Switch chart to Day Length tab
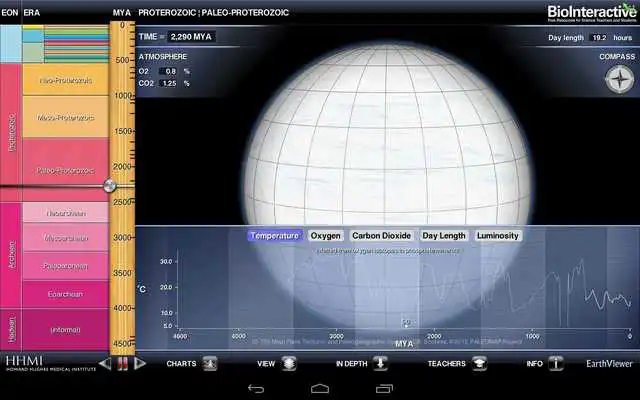This screenshot has width=640, height=400. (444, 236)
